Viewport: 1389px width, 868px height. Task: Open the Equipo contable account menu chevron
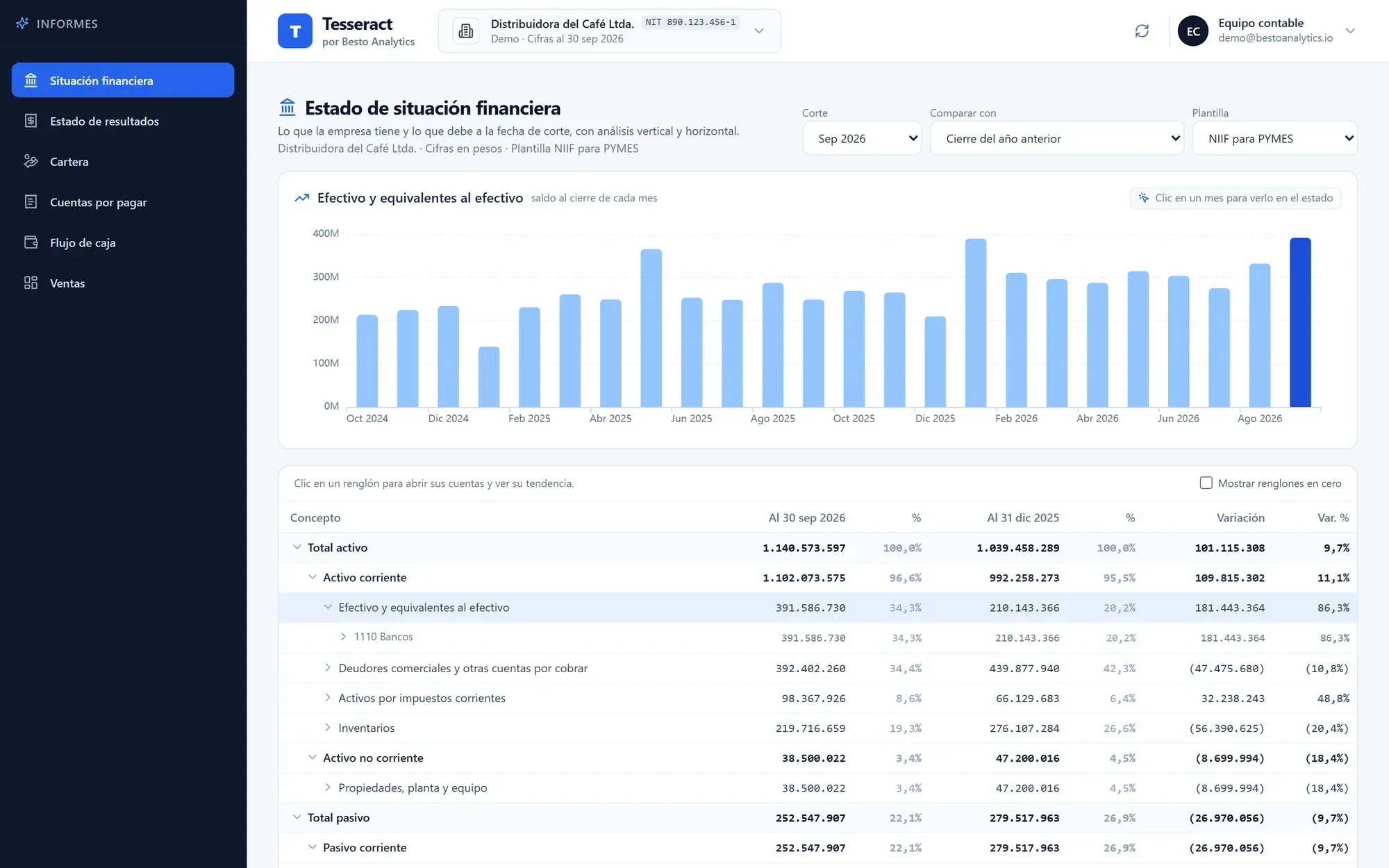(x=1350, y=31)
